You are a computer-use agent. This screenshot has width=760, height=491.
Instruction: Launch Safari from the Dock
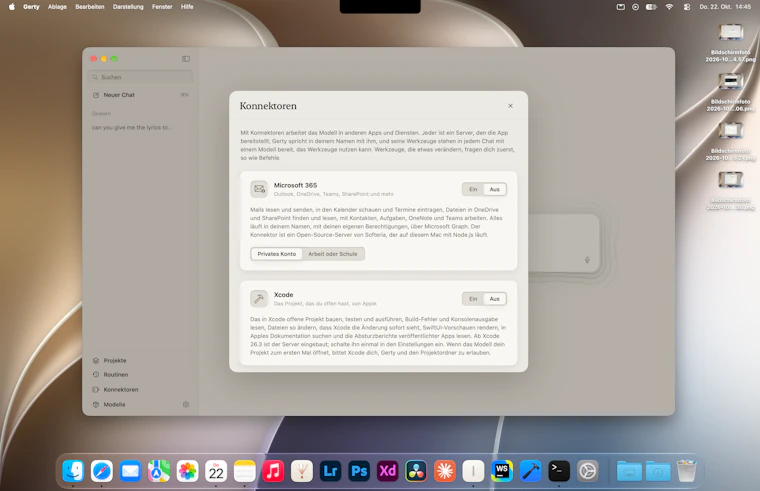click(x=102, y=471)
